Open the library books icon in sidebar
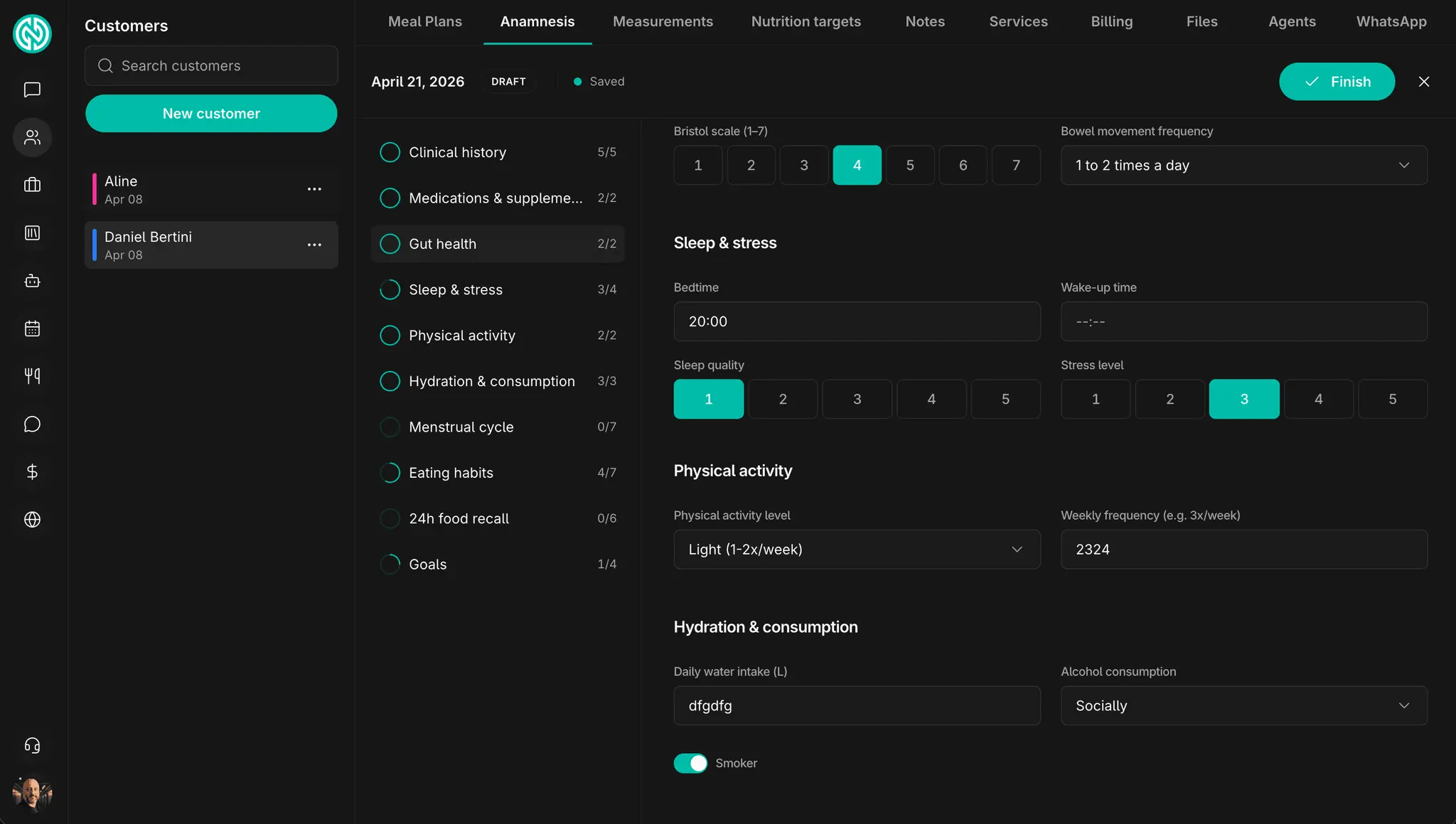 32,232
